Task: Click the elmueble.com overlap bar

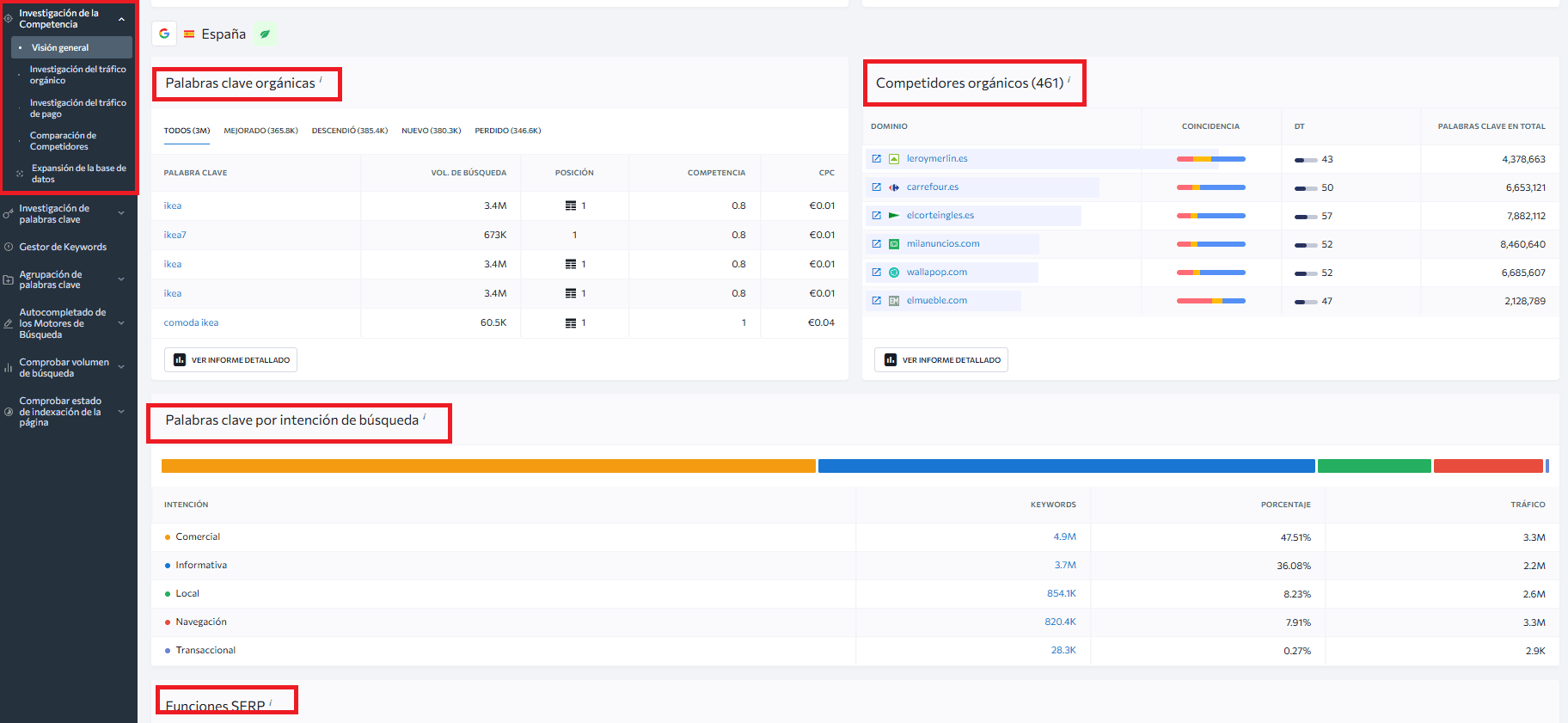Action: click(x=1211, y=301)
